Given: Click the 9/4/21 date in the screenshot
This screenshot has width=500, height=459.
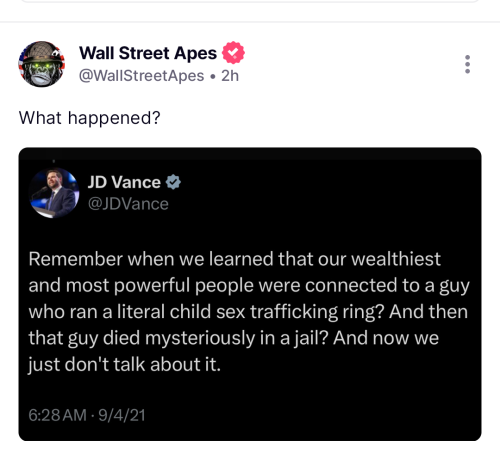Looking at the screenshot, I should [122, 415].
